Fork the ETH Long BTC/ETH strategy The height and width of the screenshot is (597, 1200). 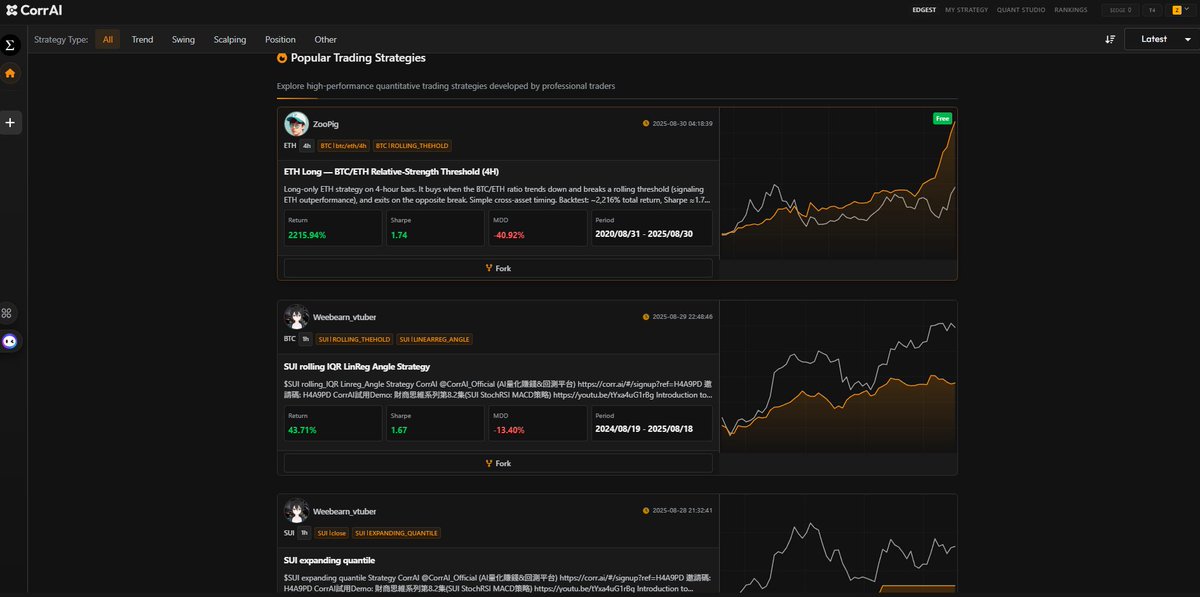pos(498,268)
